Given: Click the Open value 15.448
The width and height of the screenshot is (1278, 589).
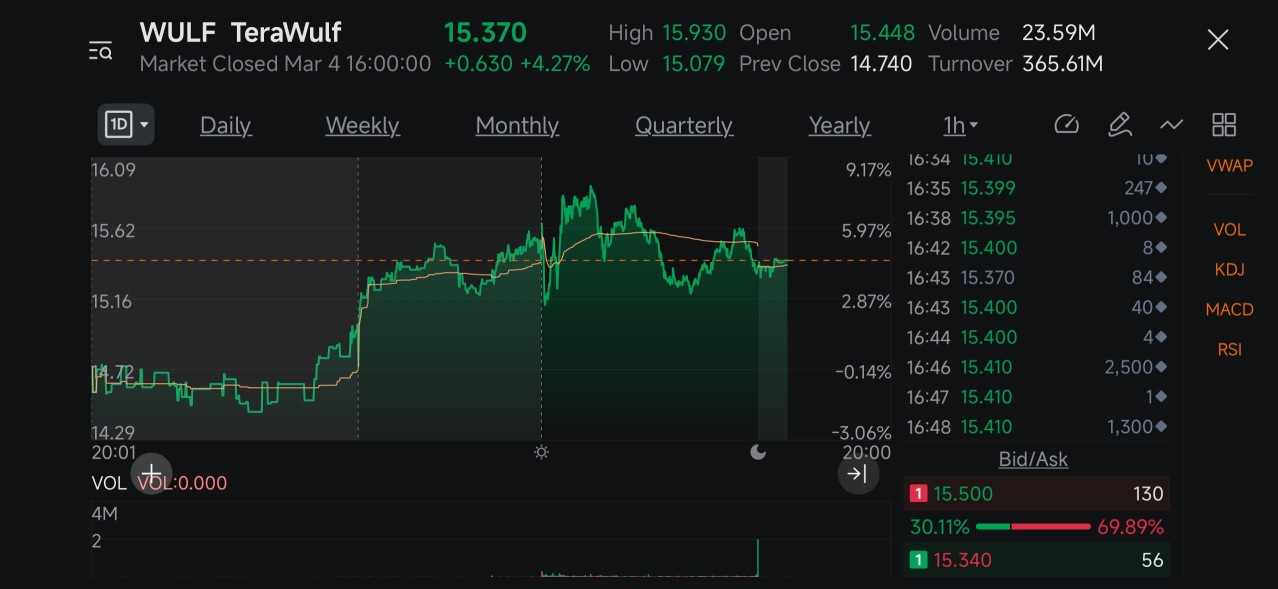Looking at the screenshot, I should (x=882, y=33).
